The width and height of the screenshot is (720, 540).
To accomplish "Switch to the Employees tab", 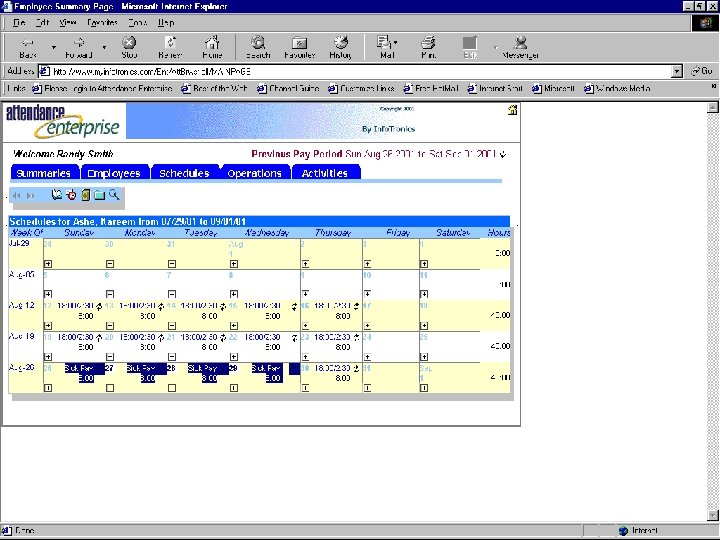I will point(114,173).
